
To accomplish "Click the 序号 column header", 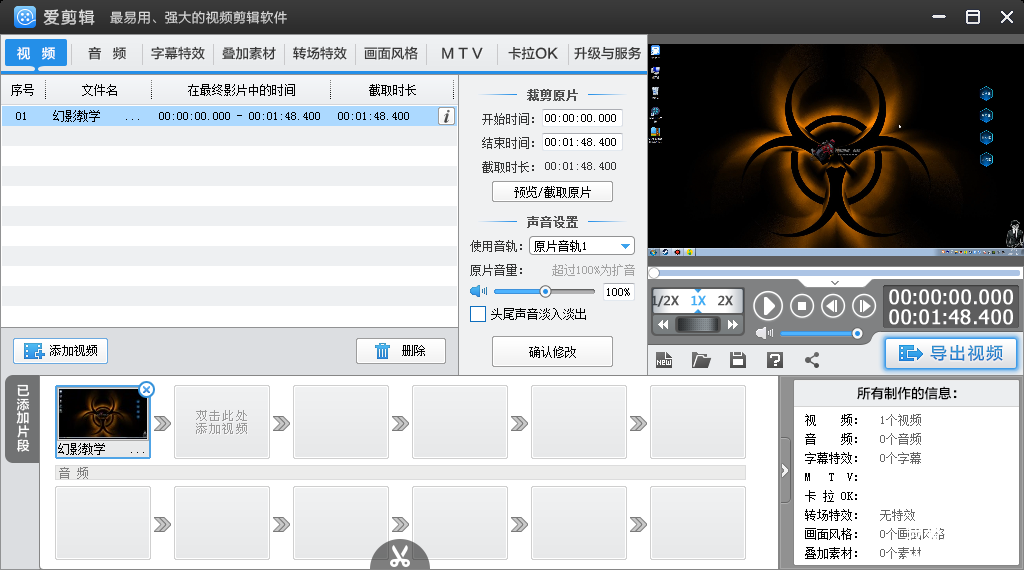I will coord(23,90).
